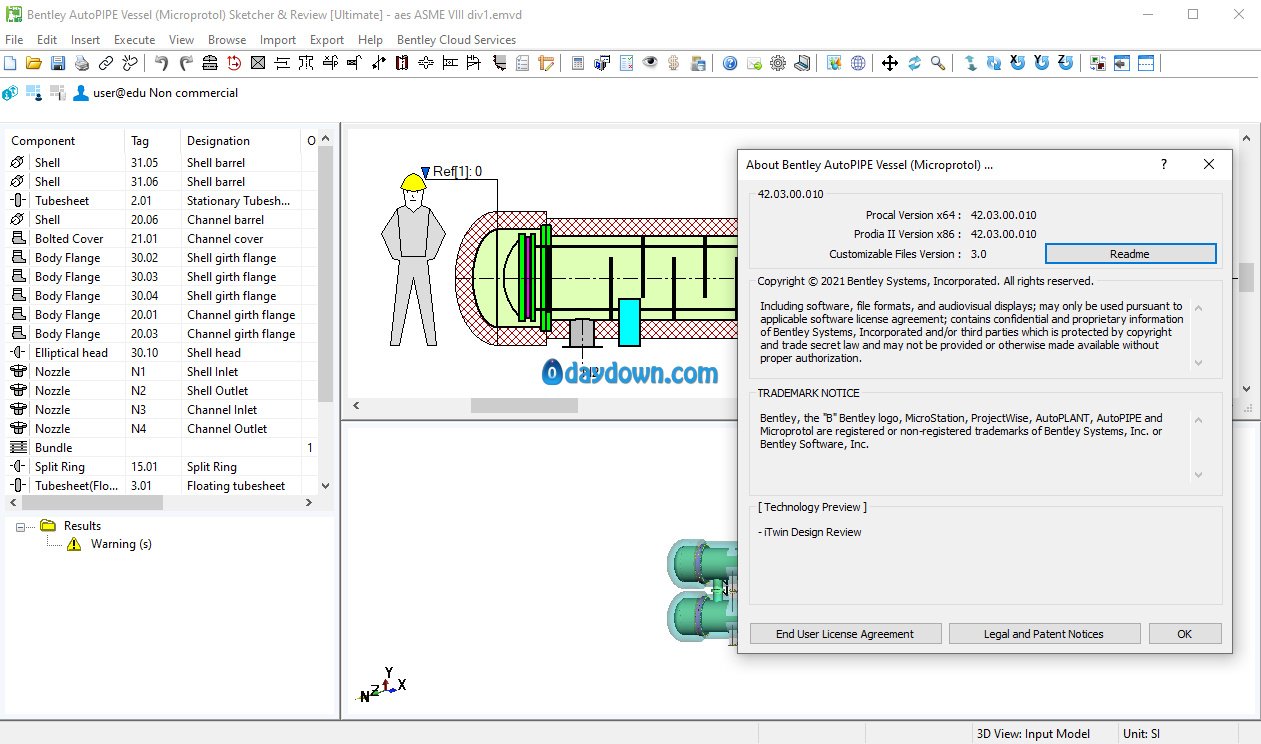Image resolution: width=1261 pixels, height=744 pixels.
Task: Open the Insert menu
Action: 85,40
